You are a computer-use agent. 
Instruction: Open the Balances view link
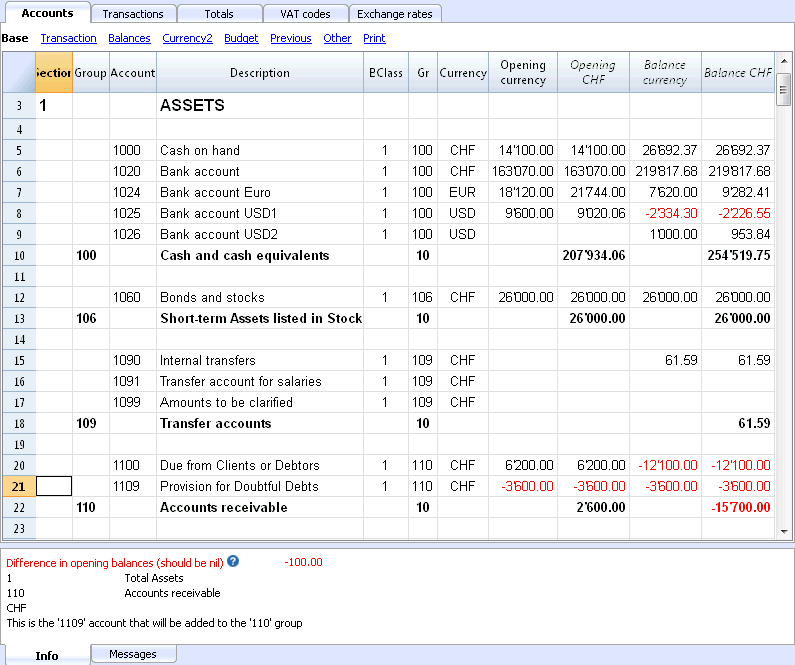pos(129,38)
